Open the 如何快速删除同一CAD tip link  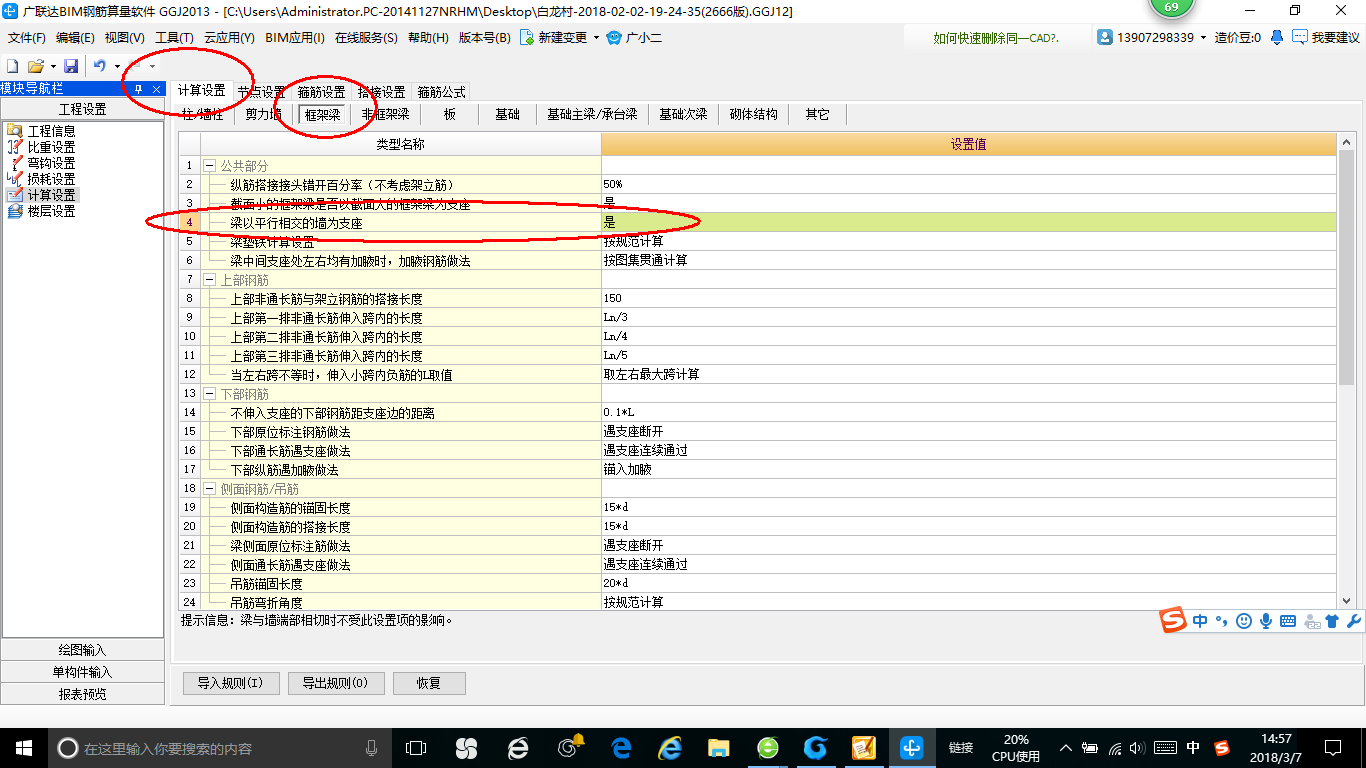click(x=996, y=38)
